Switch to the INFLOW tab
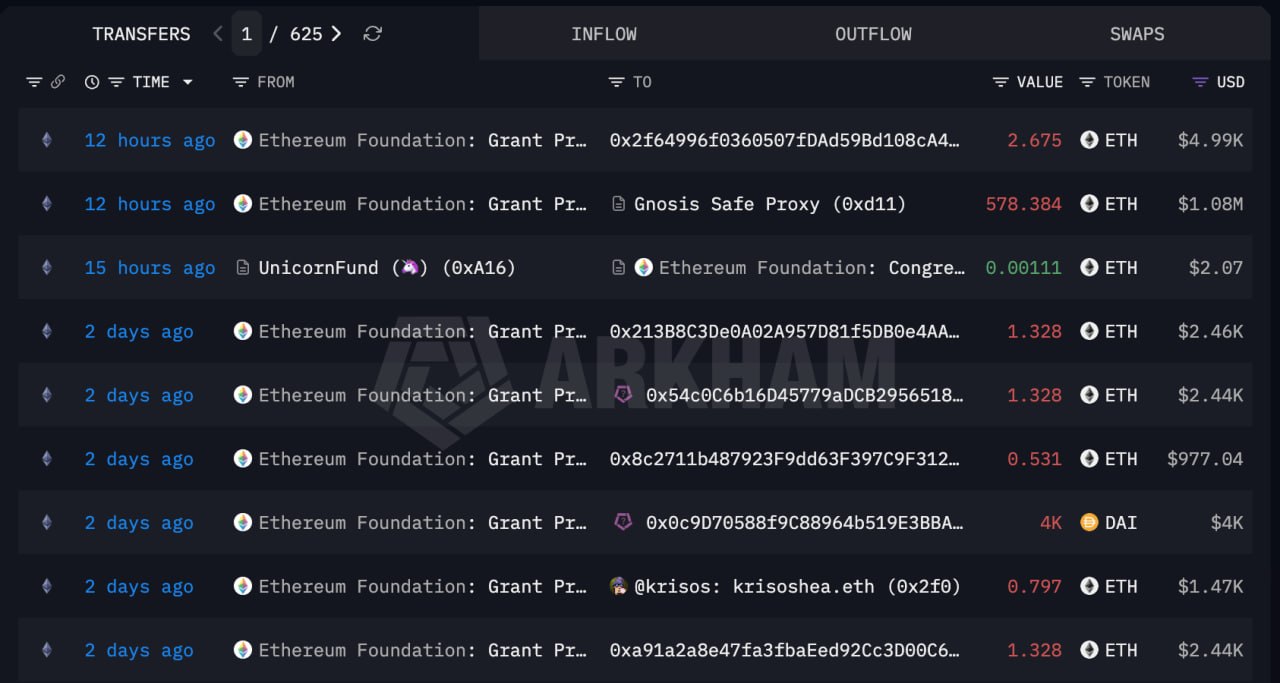 (604, 34)
